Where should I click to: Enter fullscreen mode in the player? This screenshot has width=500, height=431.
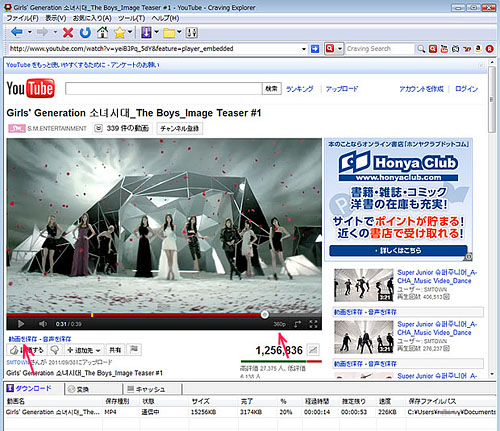click(x=313, y=324)
